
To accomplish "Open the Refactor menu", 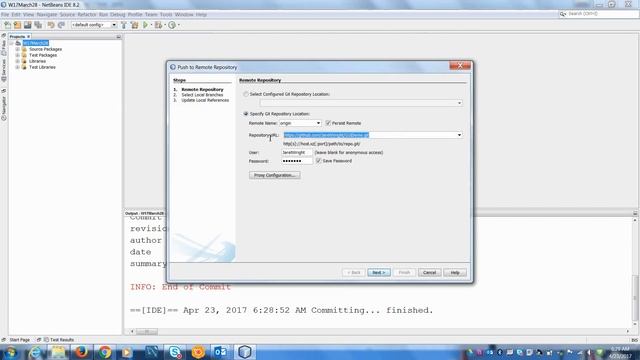I will (87, 15).
